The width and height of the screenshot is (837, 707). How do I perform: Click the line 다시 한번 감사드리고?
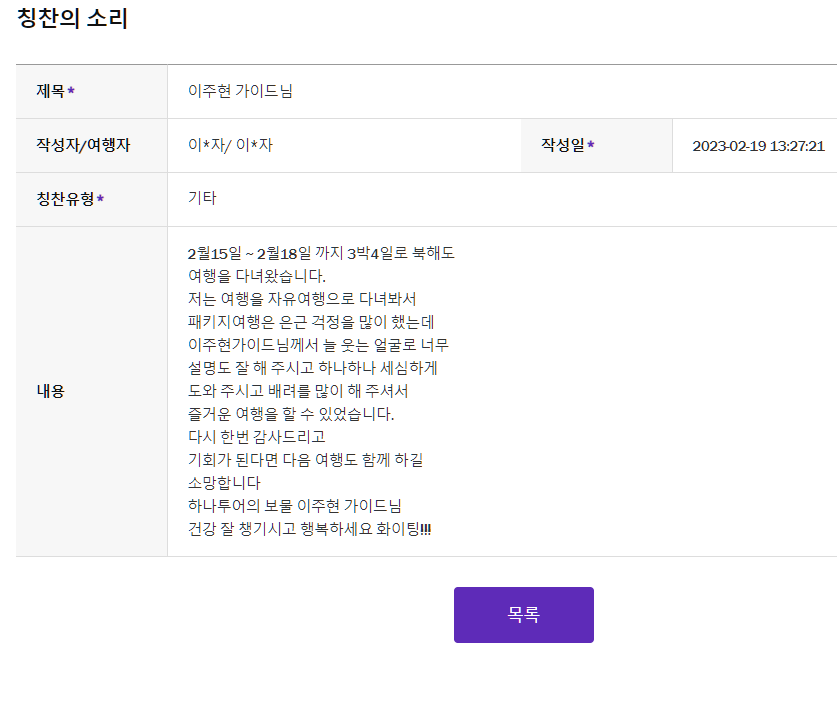(257, 437)
